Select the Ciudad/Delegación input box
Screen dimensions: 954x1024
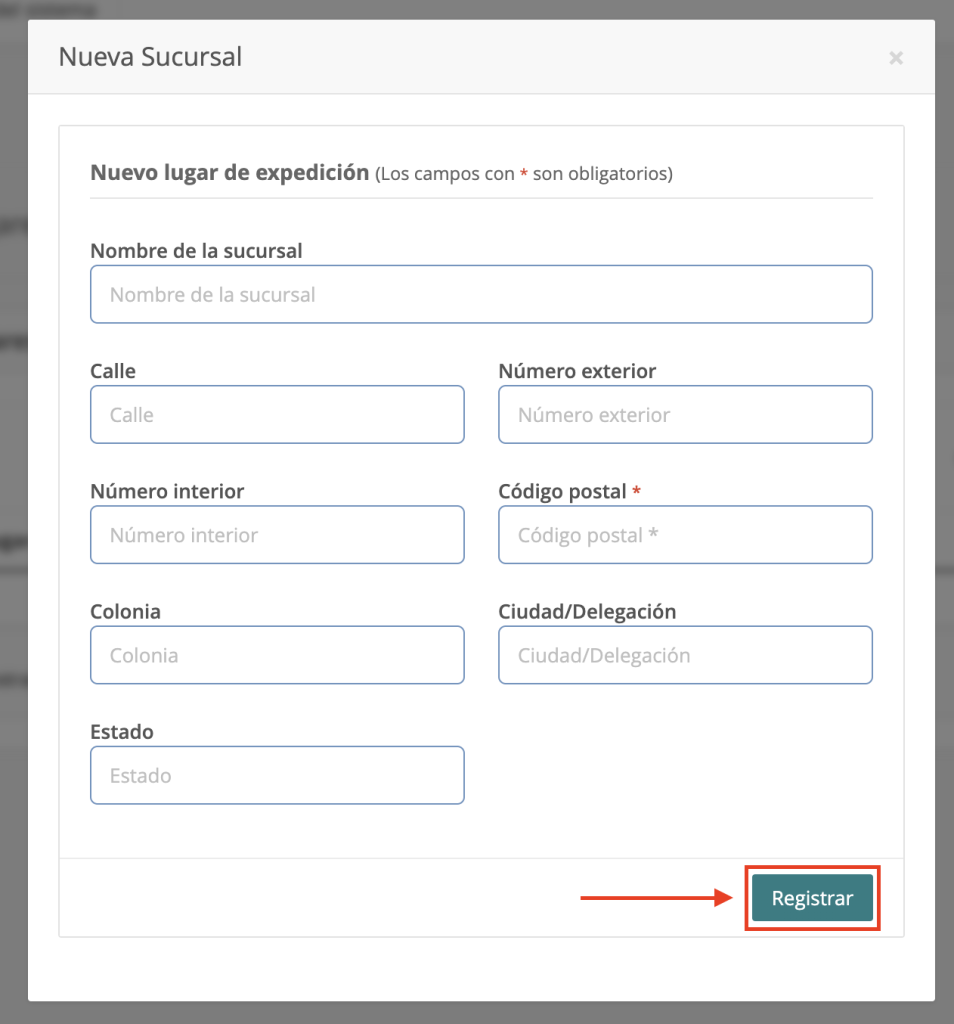(x=685, y=655)
